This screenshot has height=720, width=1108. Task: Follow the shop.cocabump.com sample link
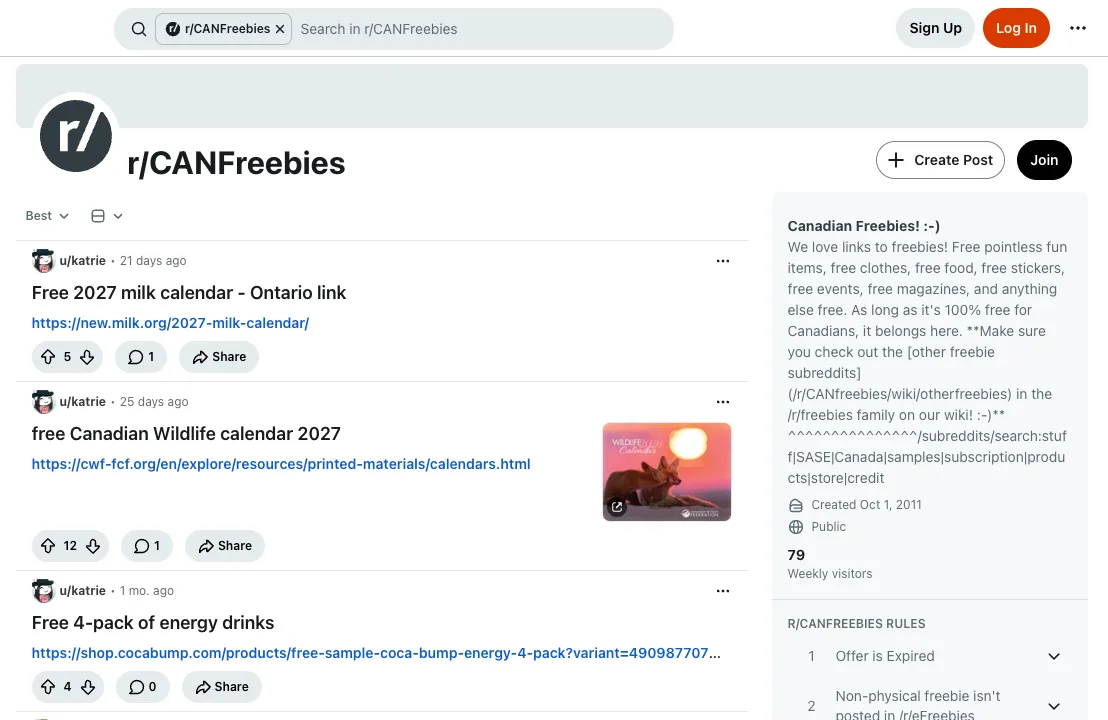click(376, 653)
